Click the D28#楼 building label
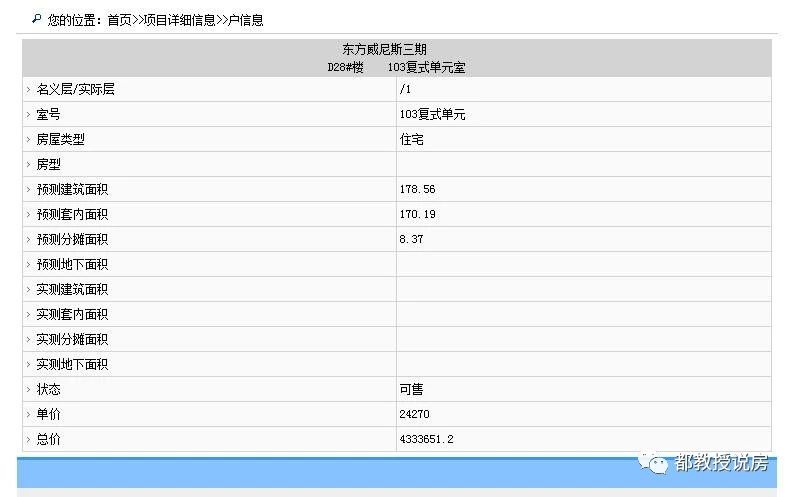The width and height of the screenshot is (795, 497). (x=345, y=67)
